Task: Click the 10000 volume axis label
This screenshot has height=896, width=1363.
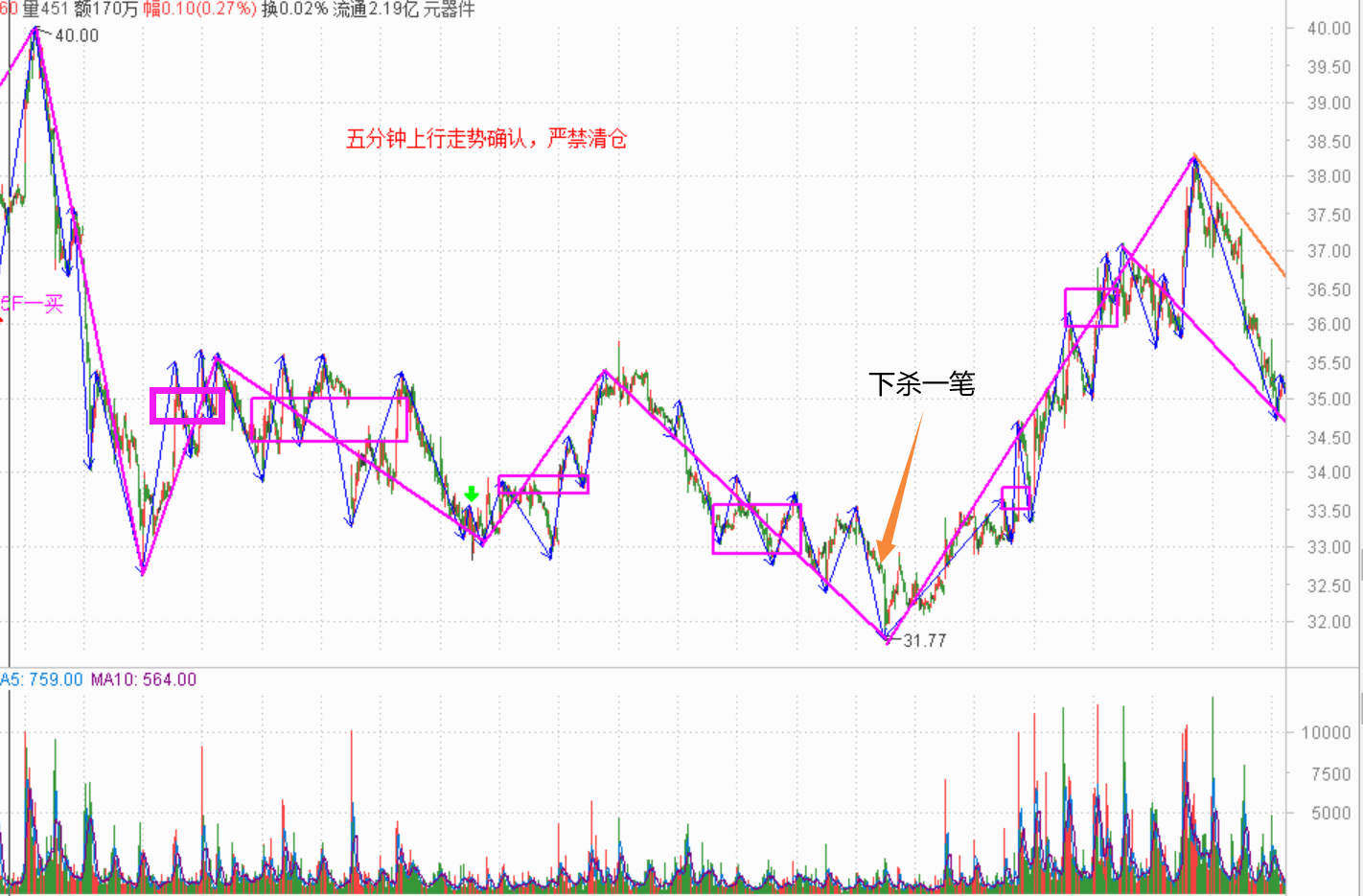Action: click(1325, 732)
